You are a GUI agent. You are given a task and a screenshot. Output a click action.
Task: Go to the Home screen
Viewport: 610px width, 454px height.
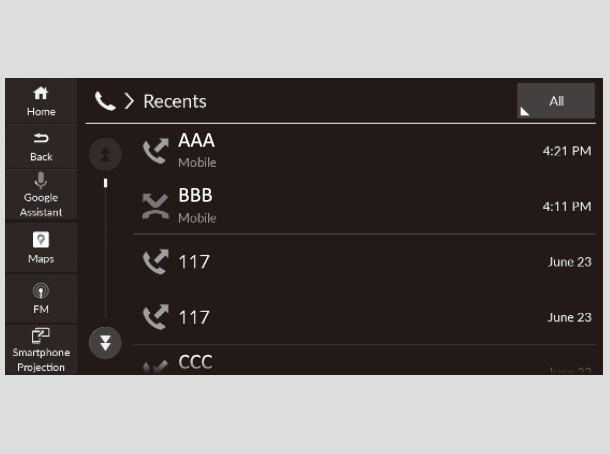point(41,100)
